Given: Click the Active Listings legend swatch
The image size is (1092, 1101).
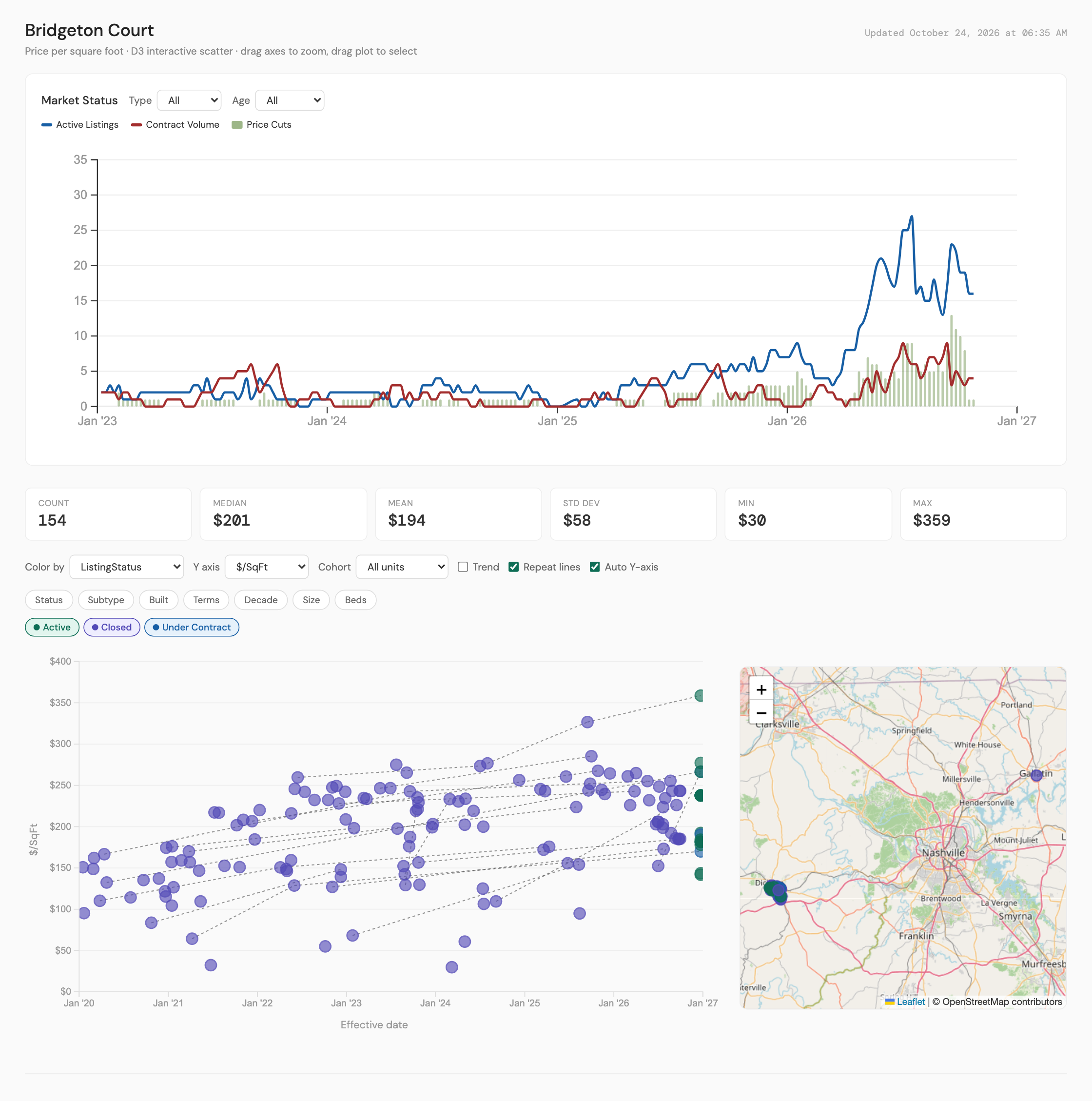Looking at the screenshot, I should 47,125.
